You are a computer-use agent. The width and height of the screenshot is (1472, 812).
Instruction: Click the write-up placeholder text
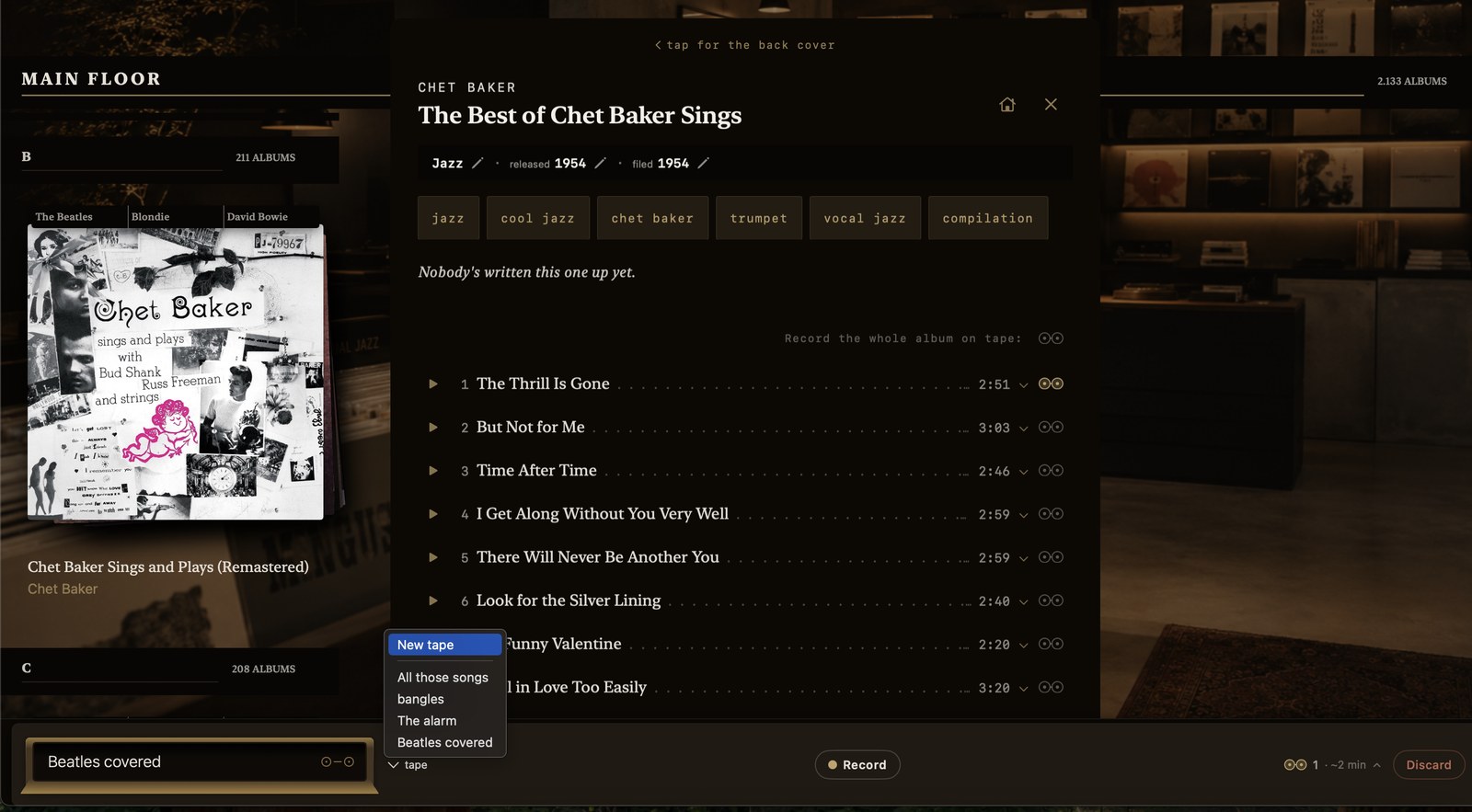[x=526, y=272]
